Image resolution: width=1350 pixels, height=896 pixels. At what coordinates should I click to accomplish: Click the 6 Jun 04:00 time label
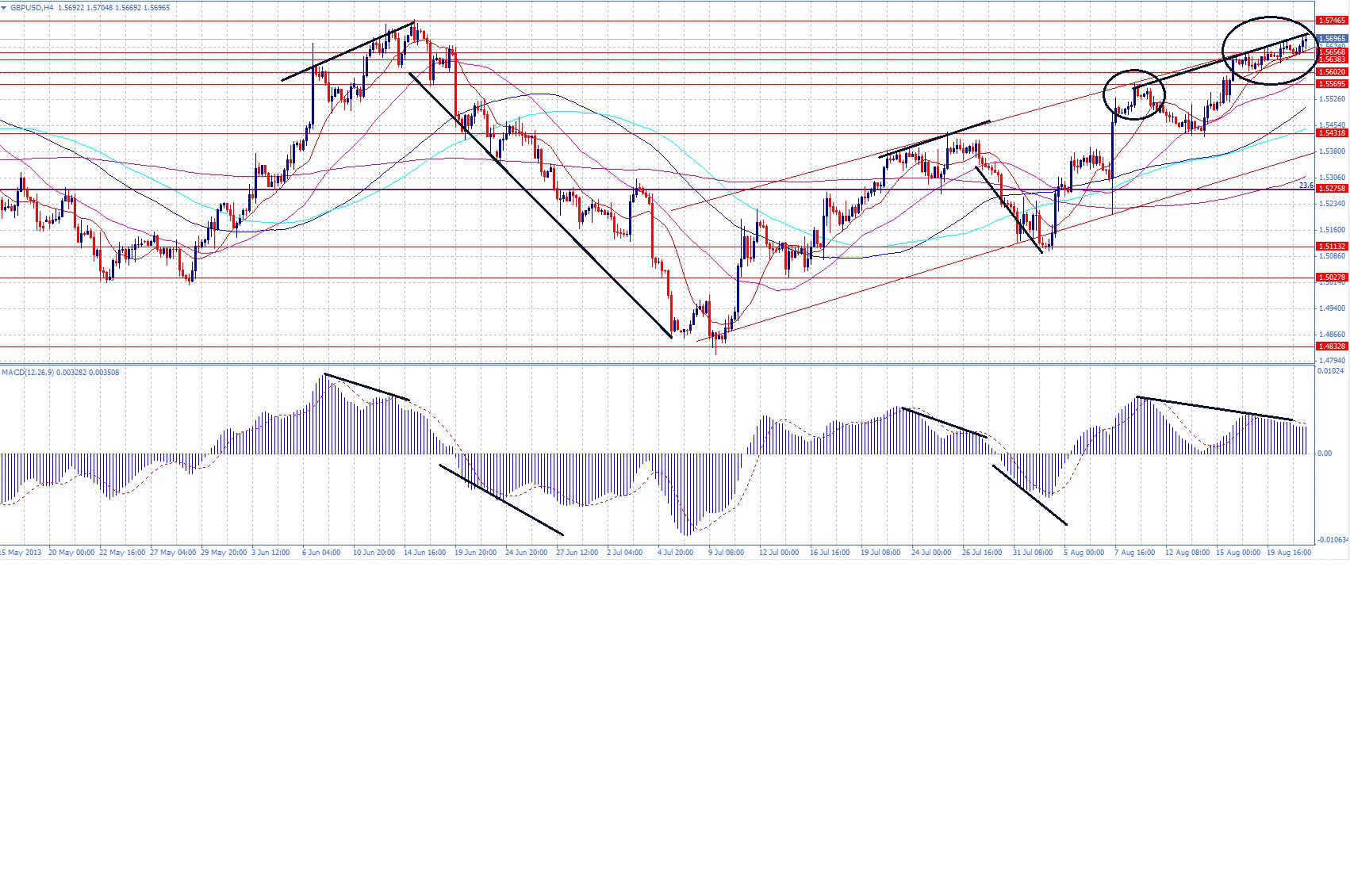pyautogui.click(x=321, y=553)
